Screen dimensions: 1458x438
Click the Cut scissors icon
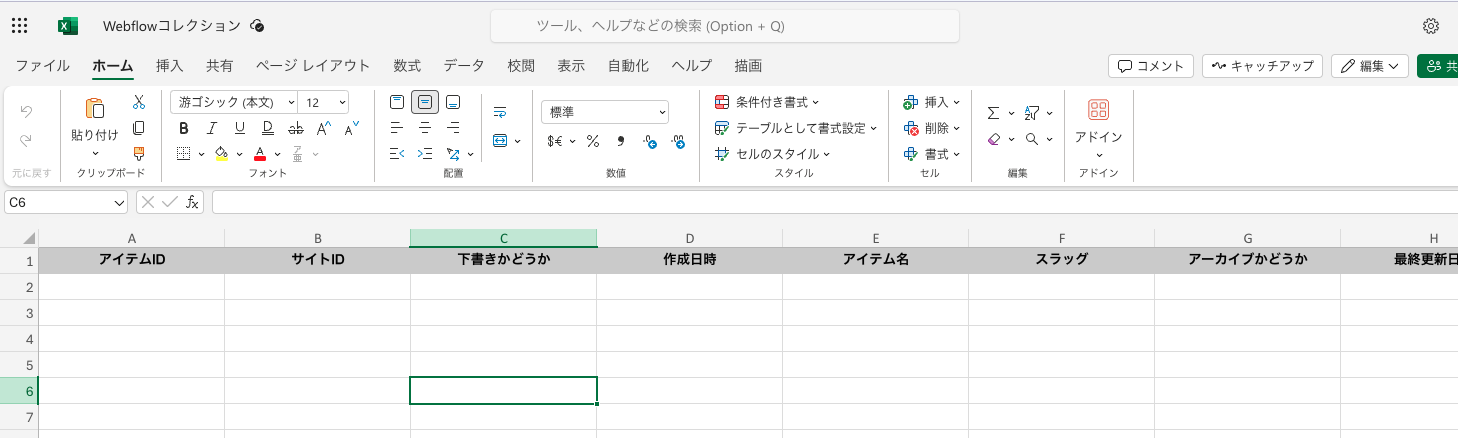click(x=139, y=102)
